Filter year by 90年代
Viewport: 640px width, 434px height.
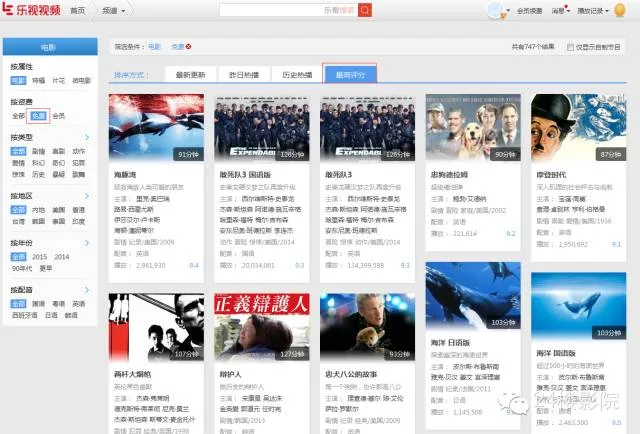pyautogui.click(x=22, y=268)
